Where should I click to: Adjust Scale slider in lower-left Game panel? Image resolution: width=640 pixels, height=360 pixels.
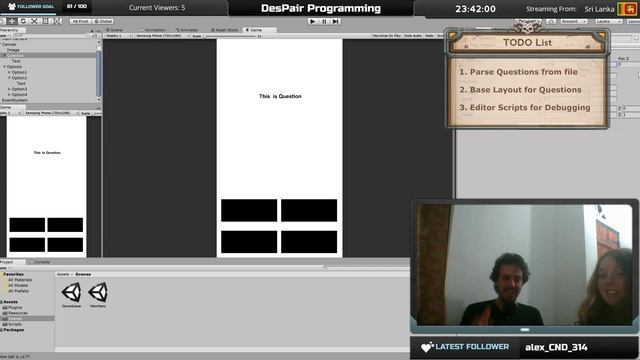(97, 113)
